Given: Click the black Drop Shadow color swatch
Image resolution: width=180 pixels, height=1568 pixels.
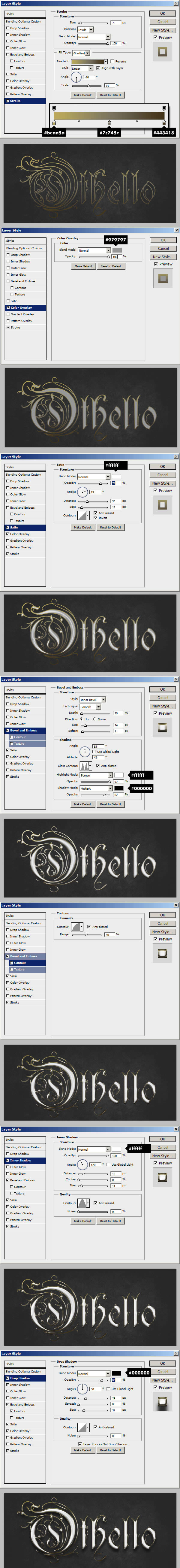Looking at the screenshot, I should (116, 1374).
